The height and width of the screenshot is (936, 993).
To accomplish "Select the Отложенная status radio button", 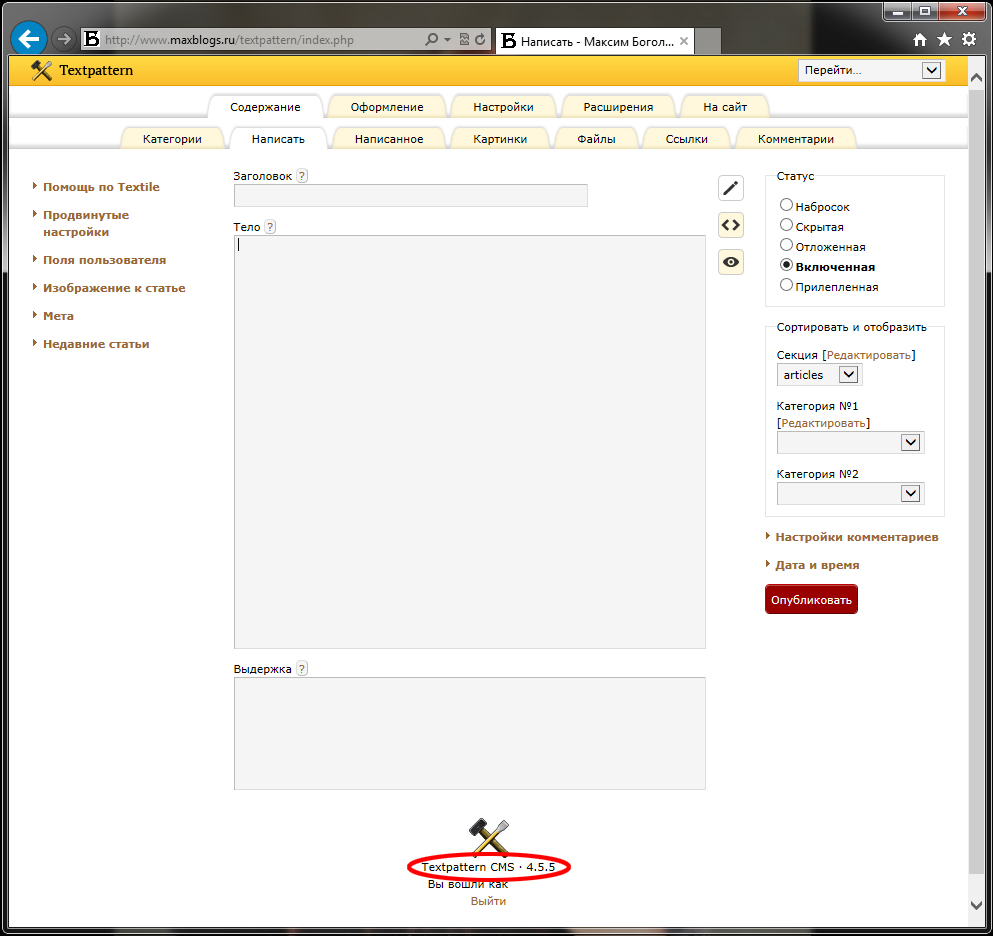I will point(786,244).
